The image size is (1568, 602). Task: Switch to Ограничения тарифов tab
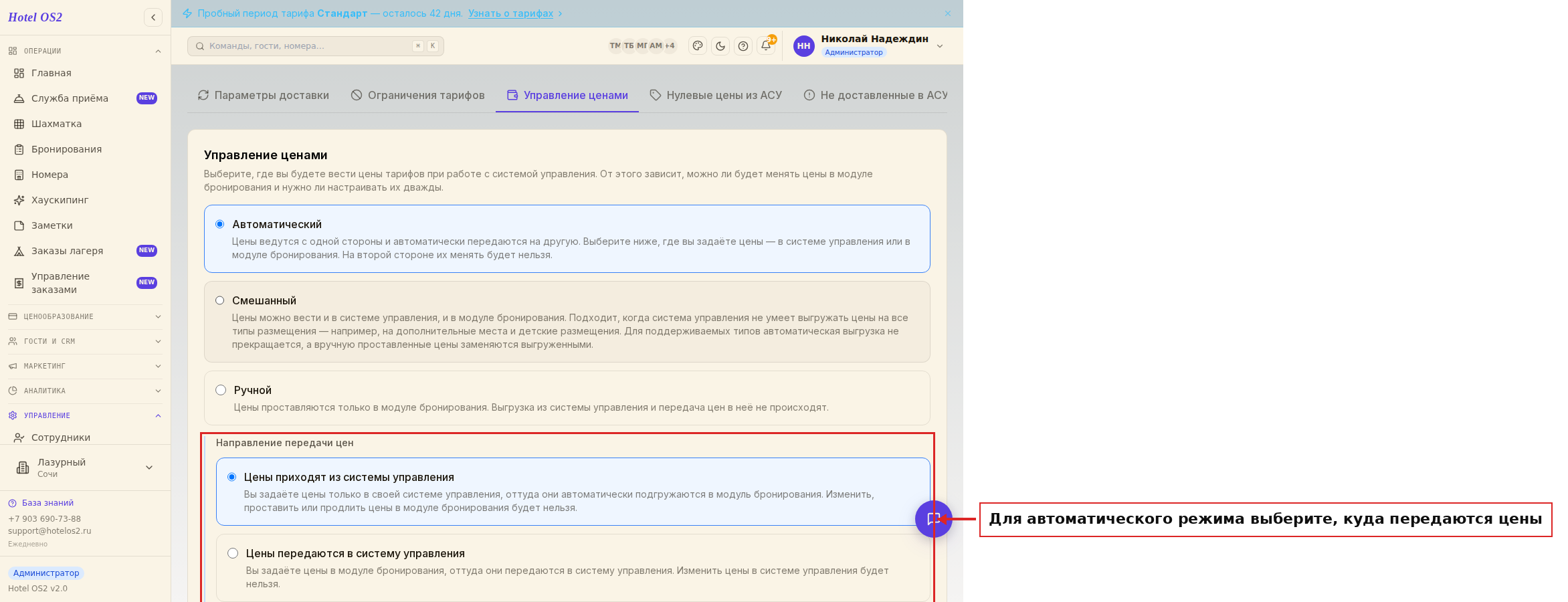coord(418,96)
